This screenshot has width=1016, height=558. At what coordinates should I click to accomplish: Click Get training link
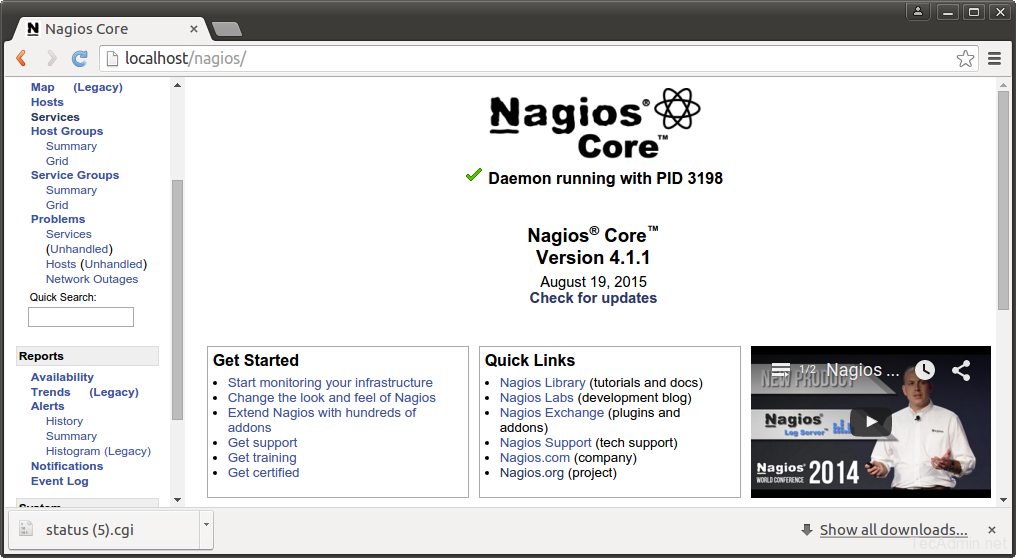pos(262,458)
